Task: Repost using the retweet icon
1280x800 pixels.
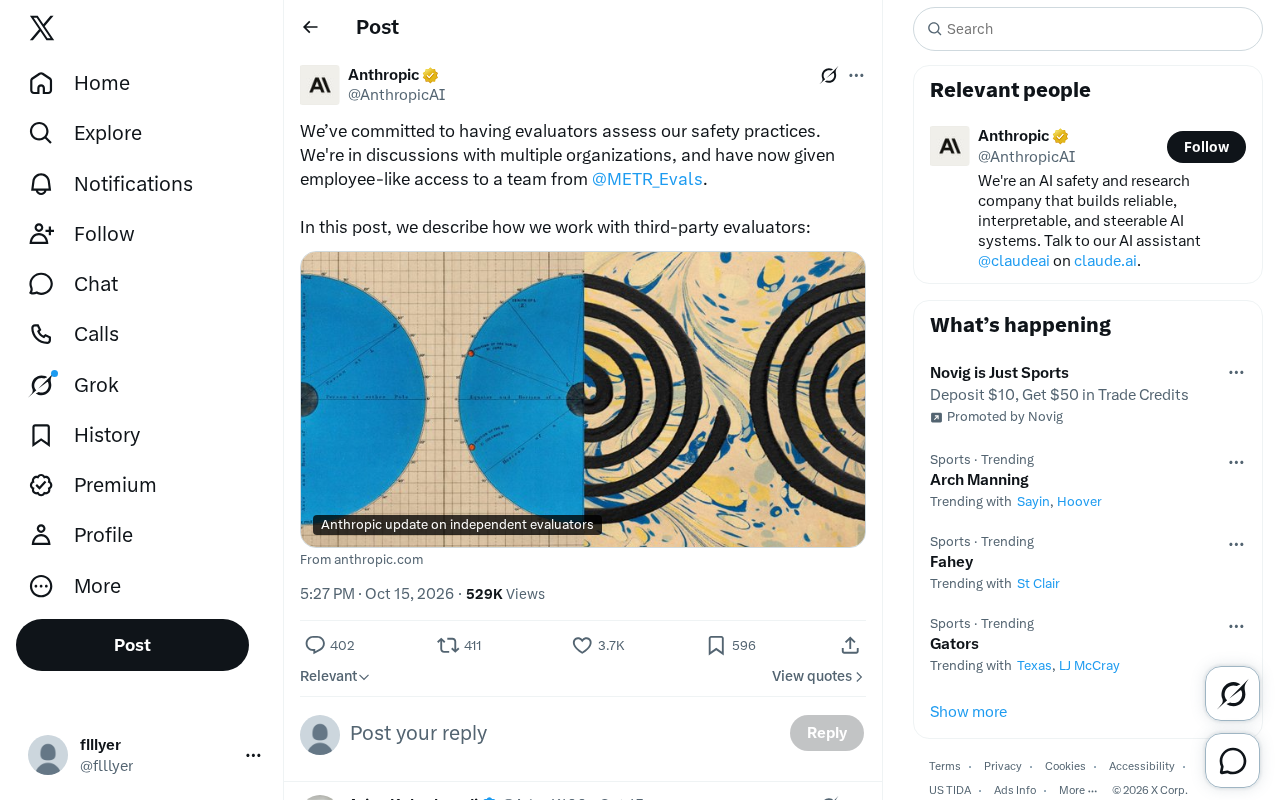Action: point(448,645)
